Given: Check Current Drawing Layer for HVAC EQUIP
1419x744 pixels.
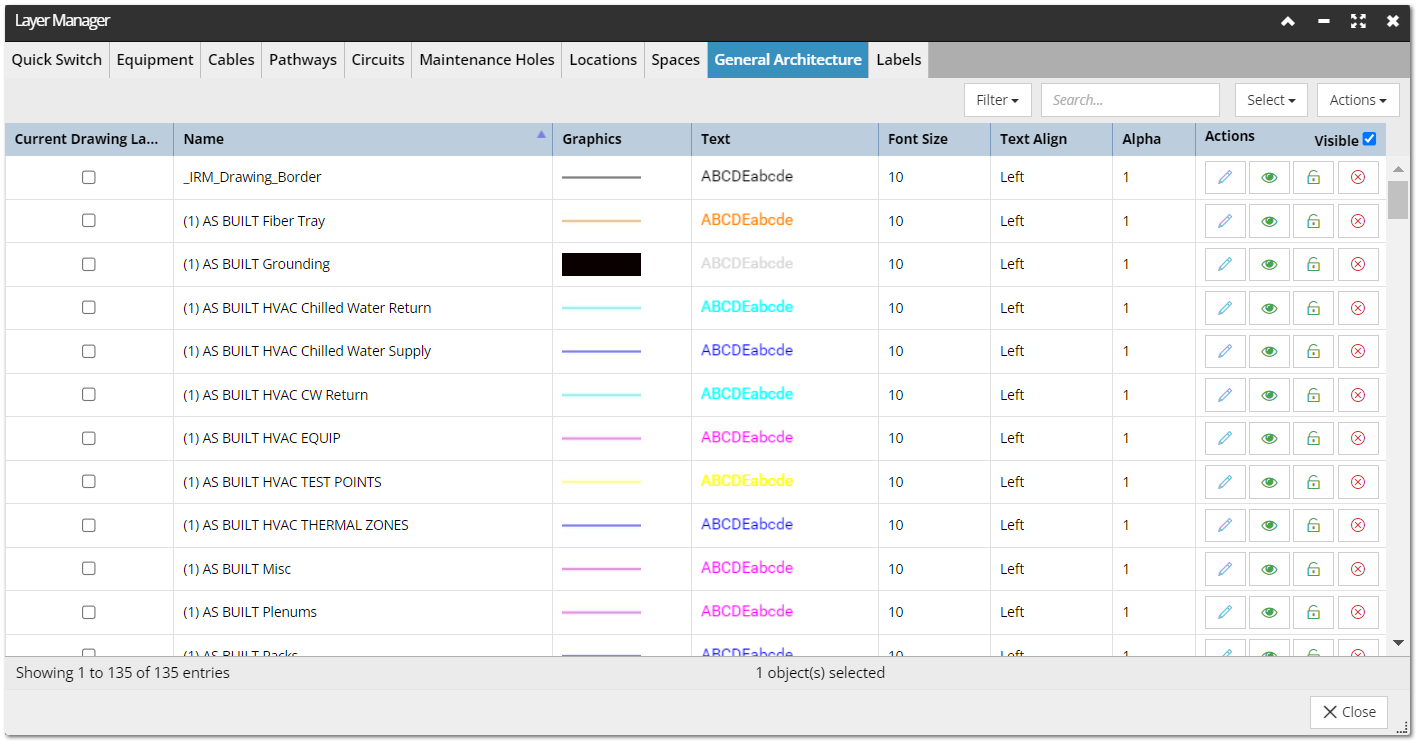Looking at the screenshot, I should pyautogui.click(x=89, y=438).
